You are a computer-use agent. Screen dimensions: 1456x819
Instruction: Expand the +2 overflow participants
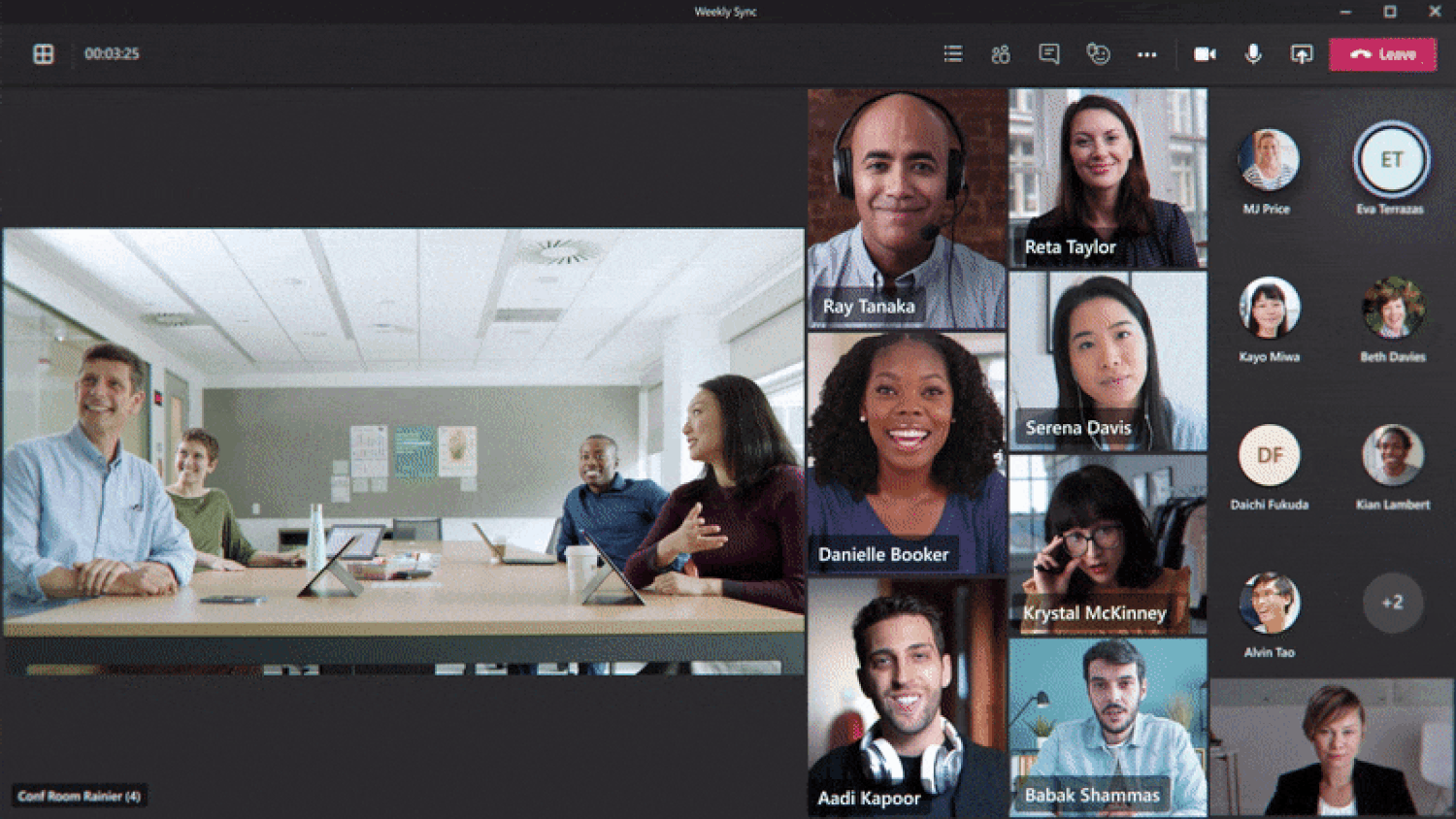tap(1392, 603)
